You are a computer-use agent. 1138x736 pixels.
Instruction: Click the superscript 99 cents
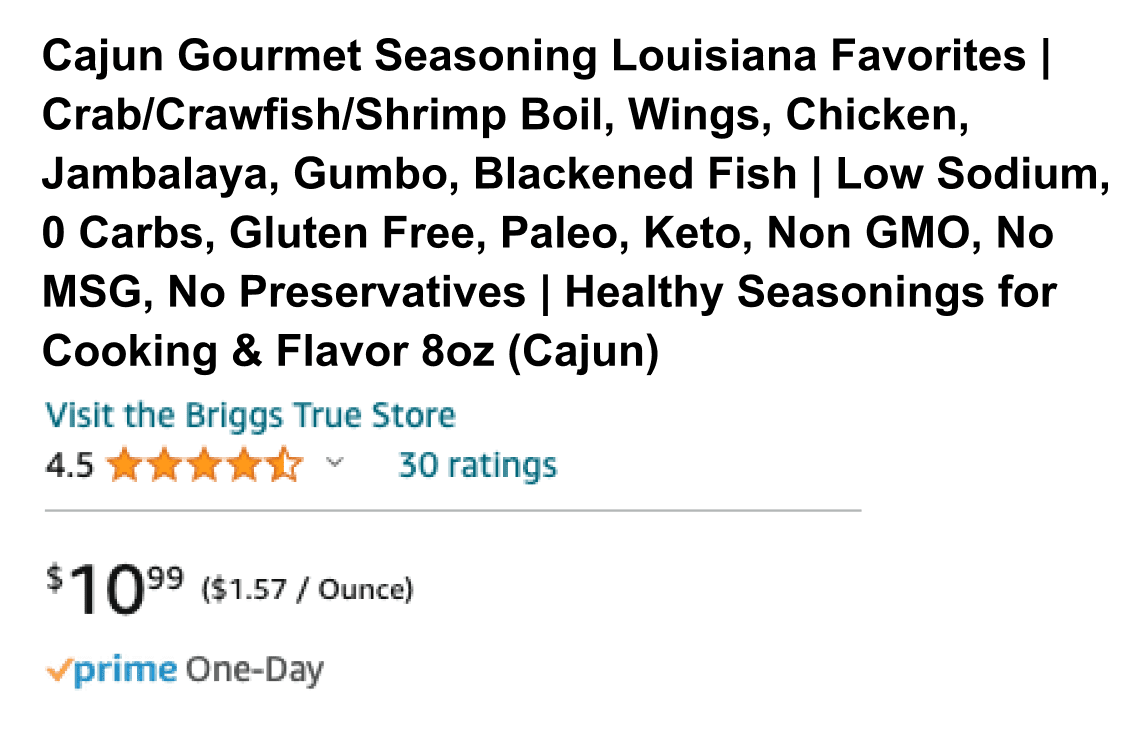click(165, 578)
